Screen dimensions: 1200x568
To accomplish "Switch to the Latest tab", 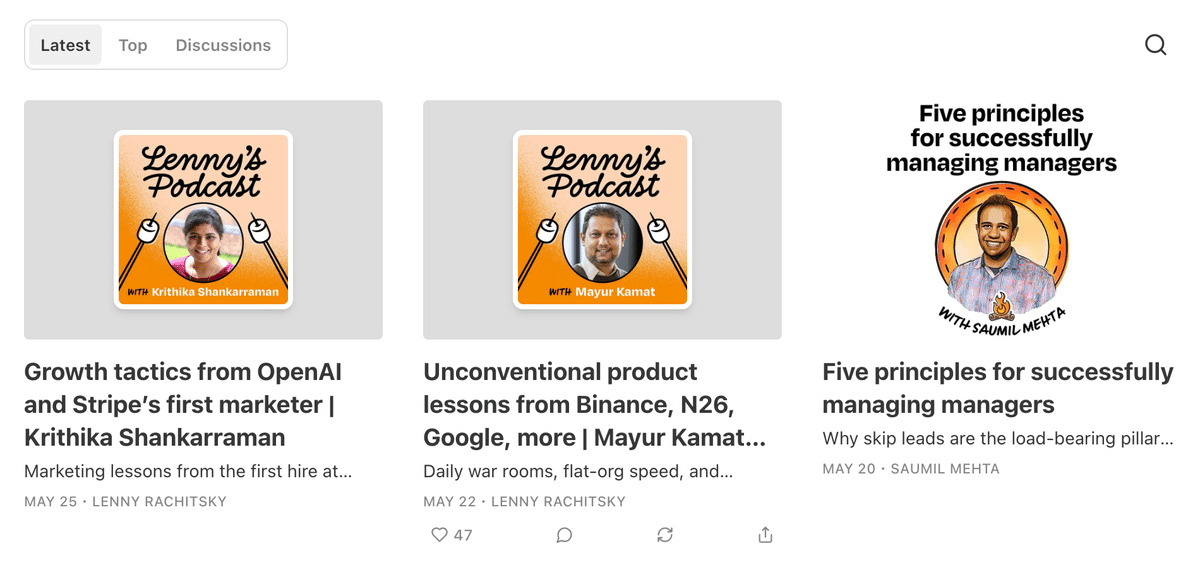I will (x=65, y=45).
